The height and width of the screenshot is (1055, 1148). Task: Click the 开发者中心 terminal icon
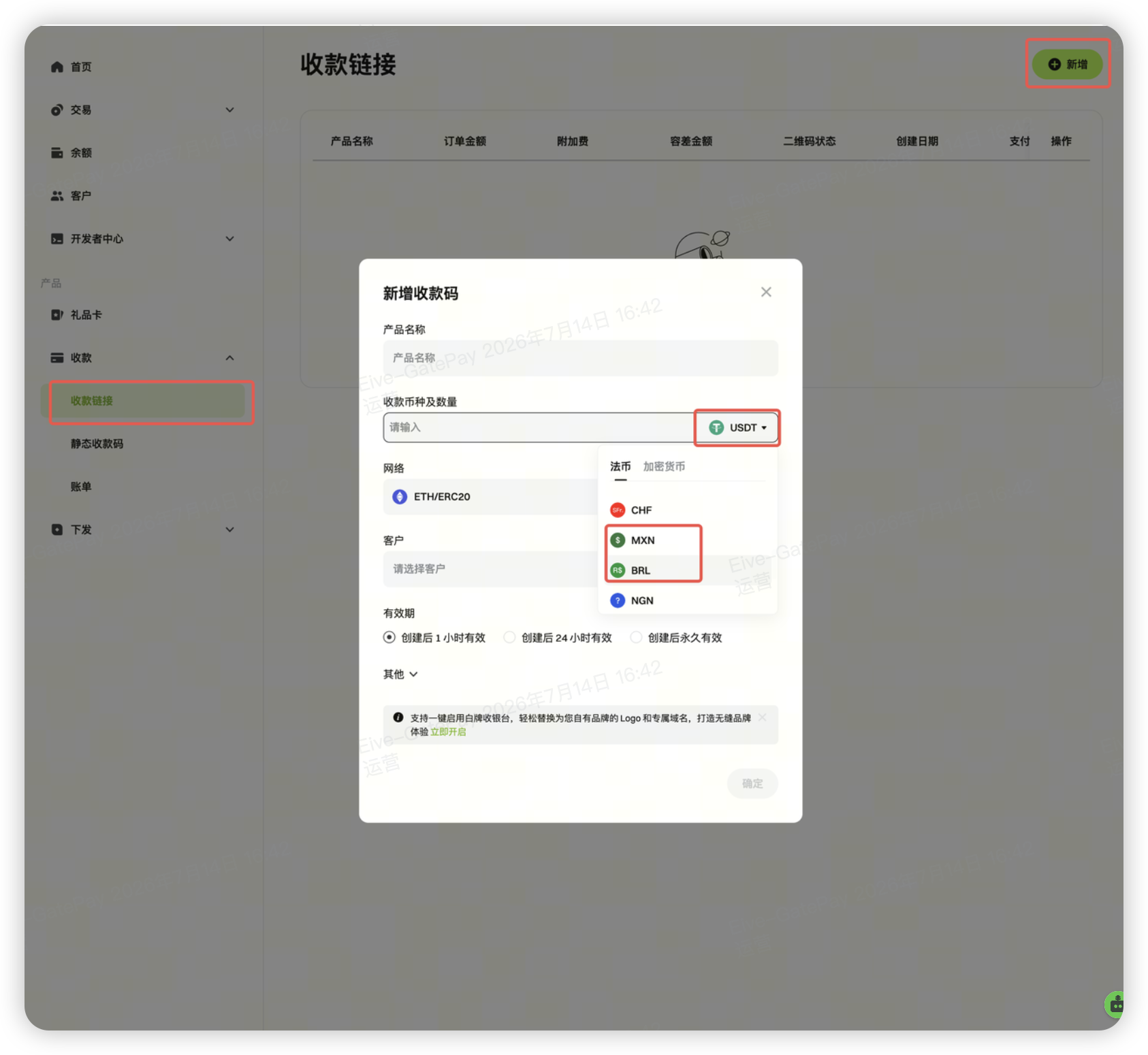point(57,238)
